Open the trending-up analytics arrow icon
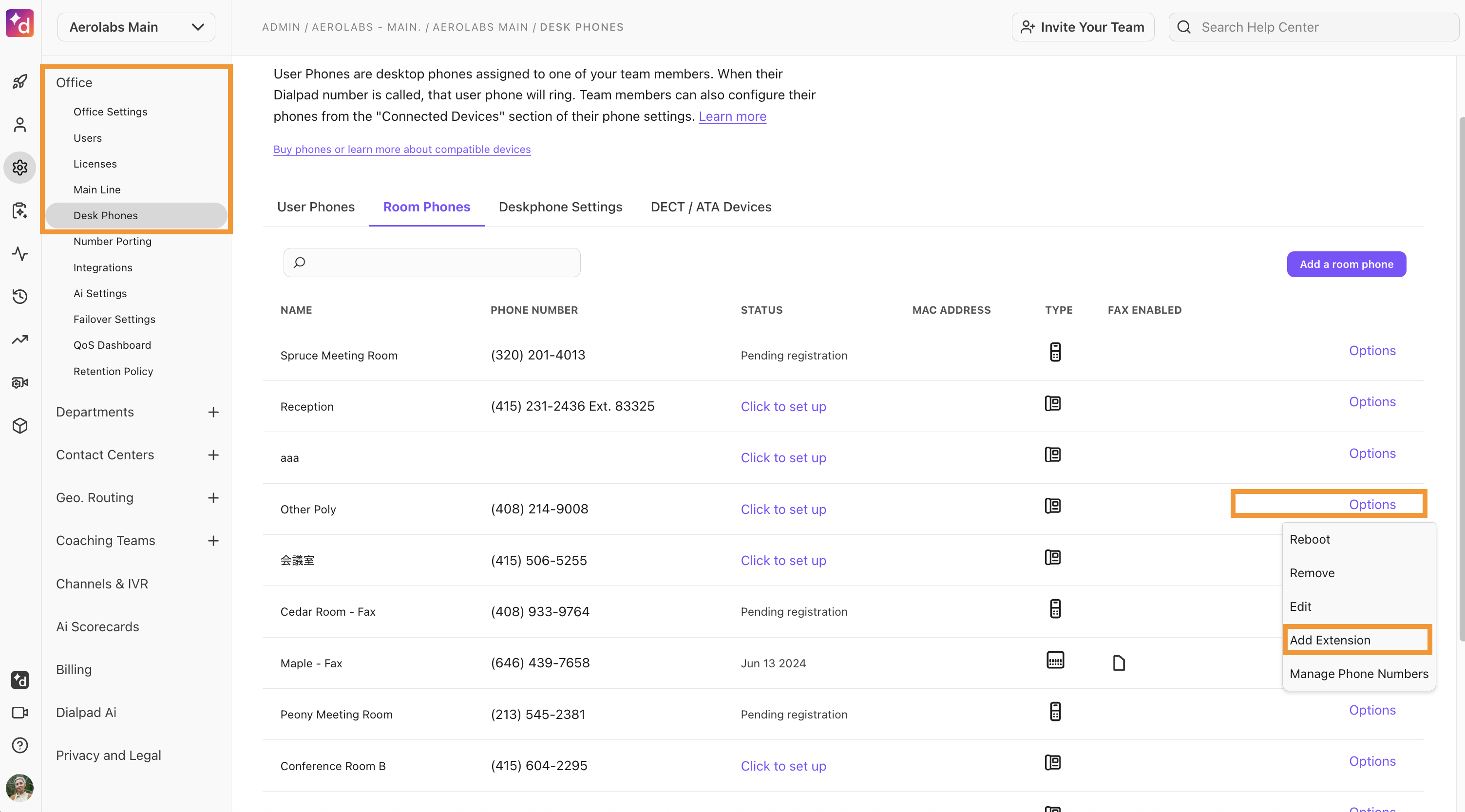The height and width of the screenshot is (812, 1465). tap(20, 340)
